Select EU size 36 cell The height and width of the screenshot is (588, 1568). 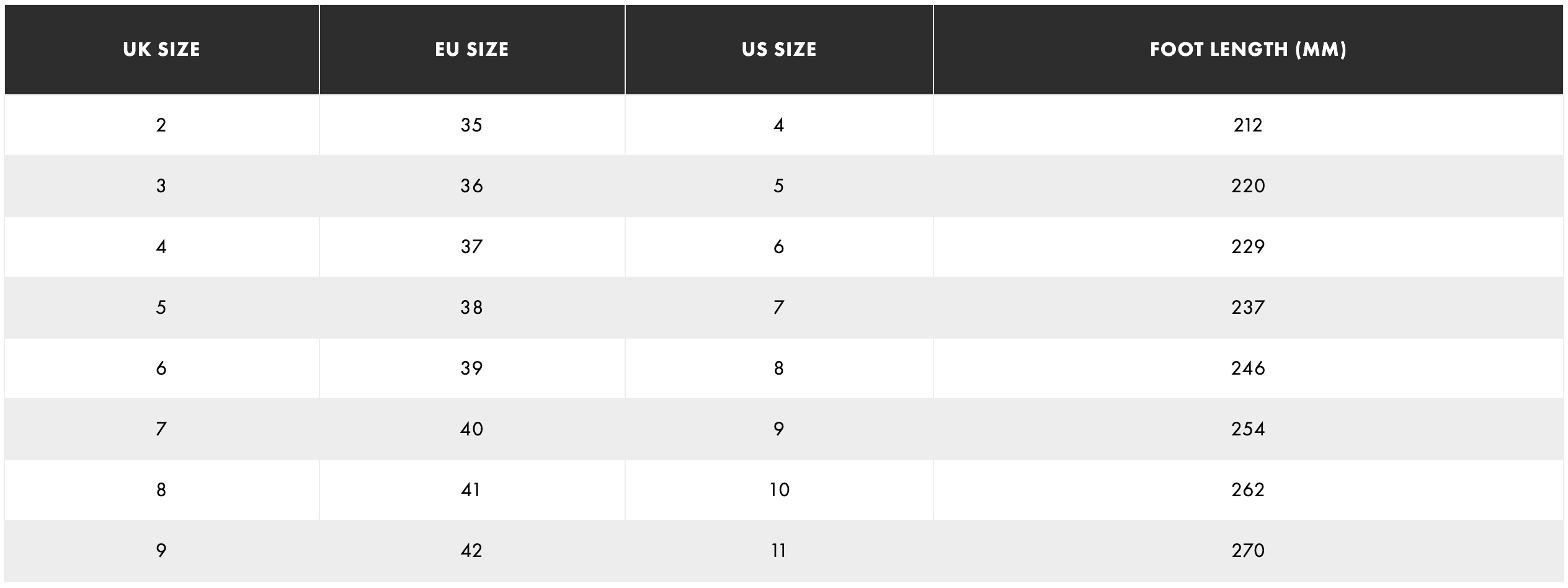(x=471, y=186)
